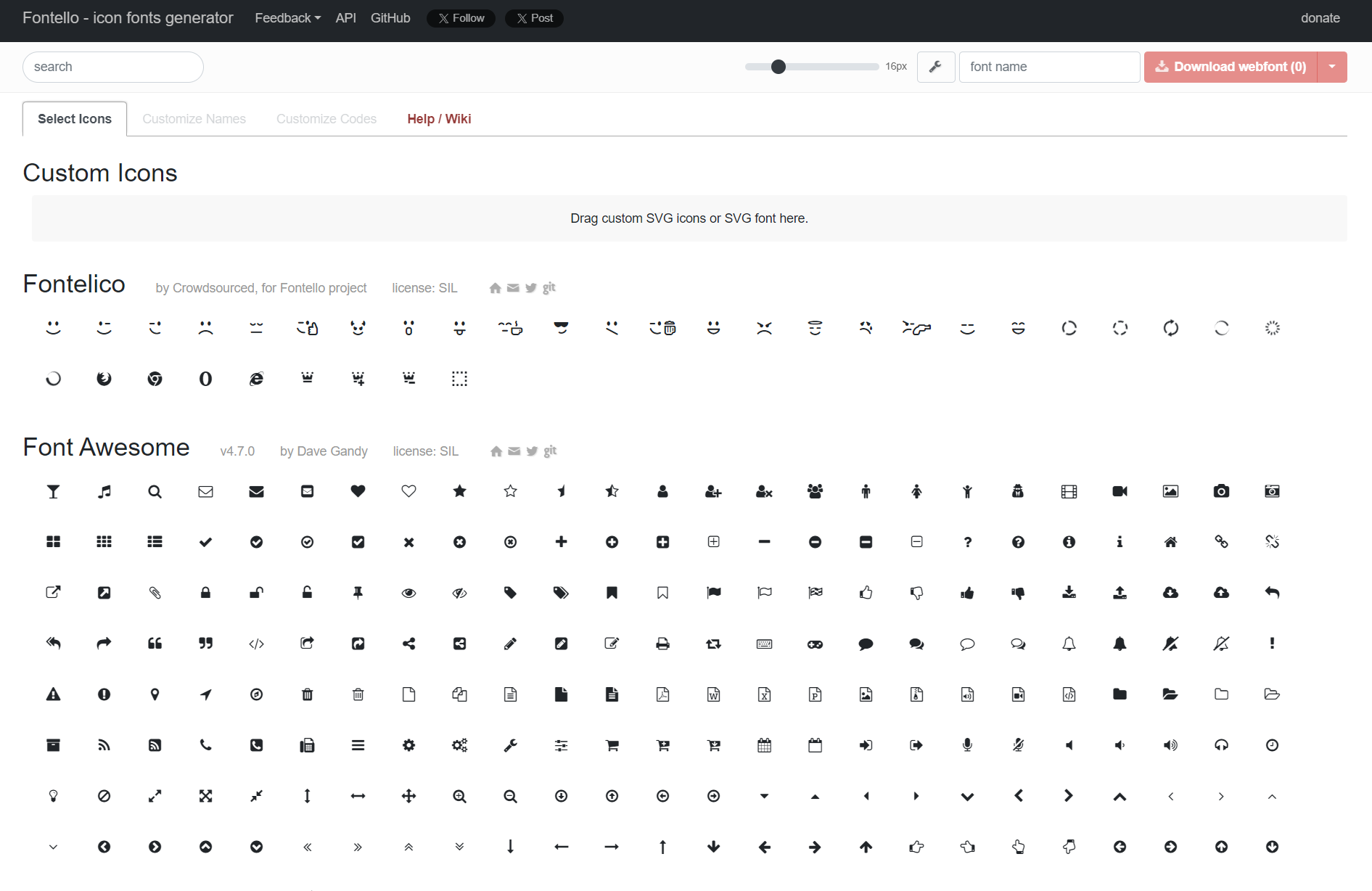Pick the zoom-in magnifier icon
The width and height of the screenshot is (1372, 891).
(460, 796)
